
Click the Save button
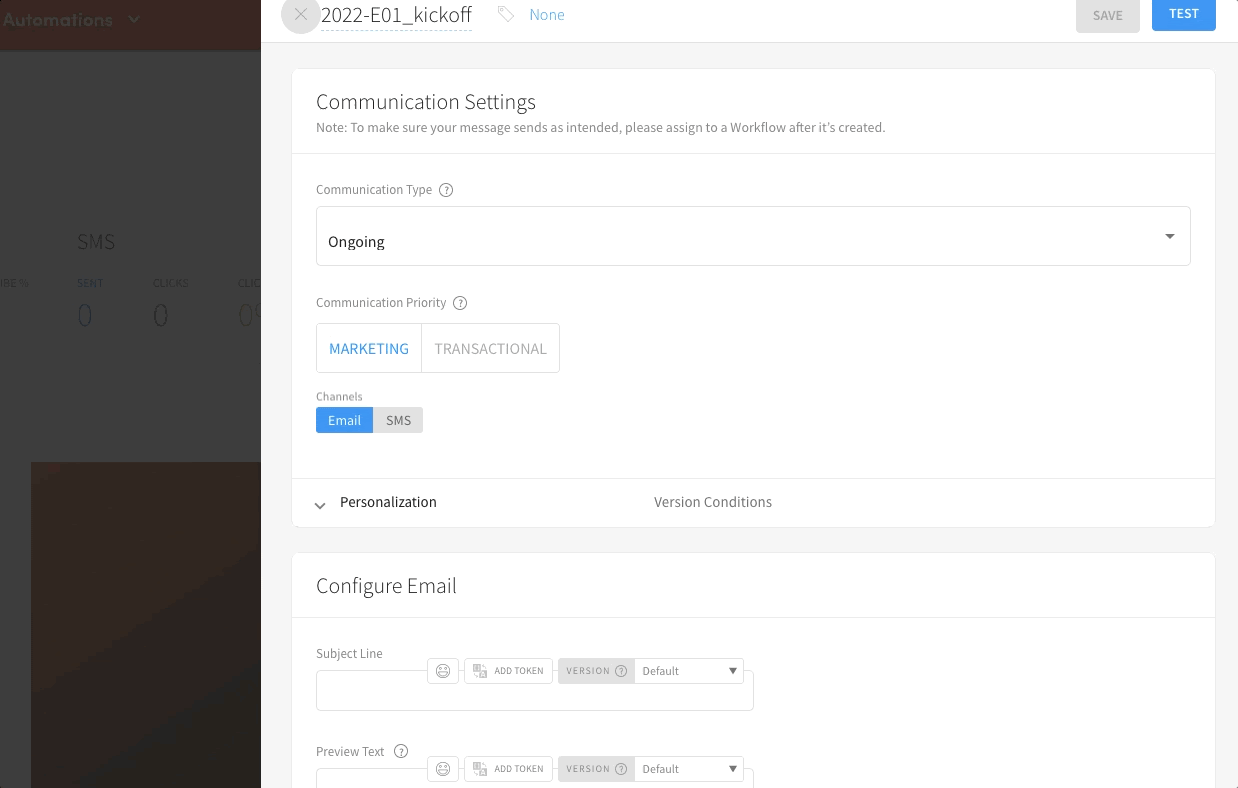(1107, 15)
